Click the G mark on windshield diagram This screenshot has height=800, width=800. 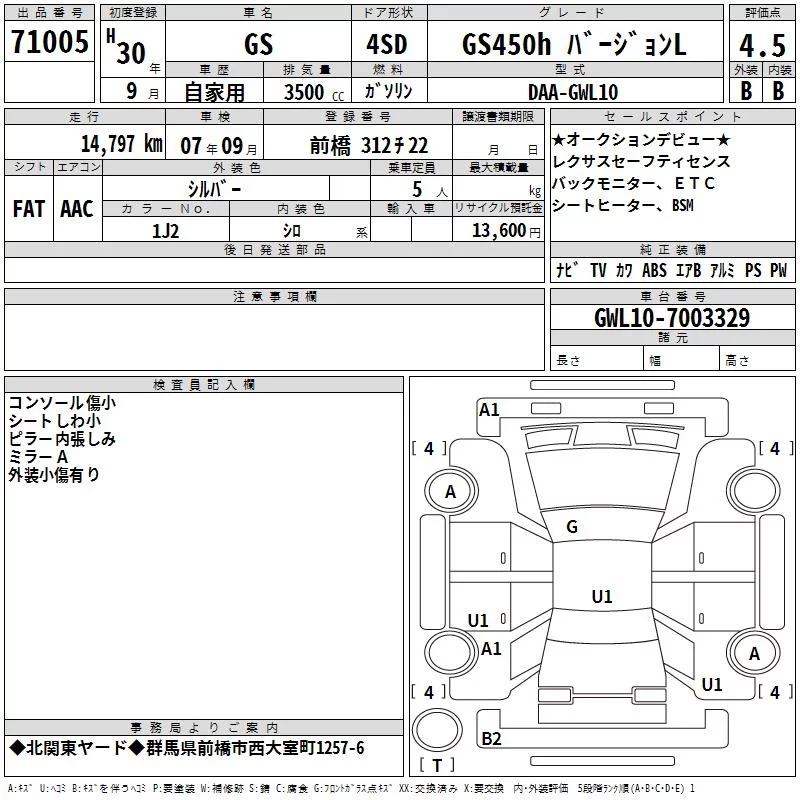coord(572,527)
